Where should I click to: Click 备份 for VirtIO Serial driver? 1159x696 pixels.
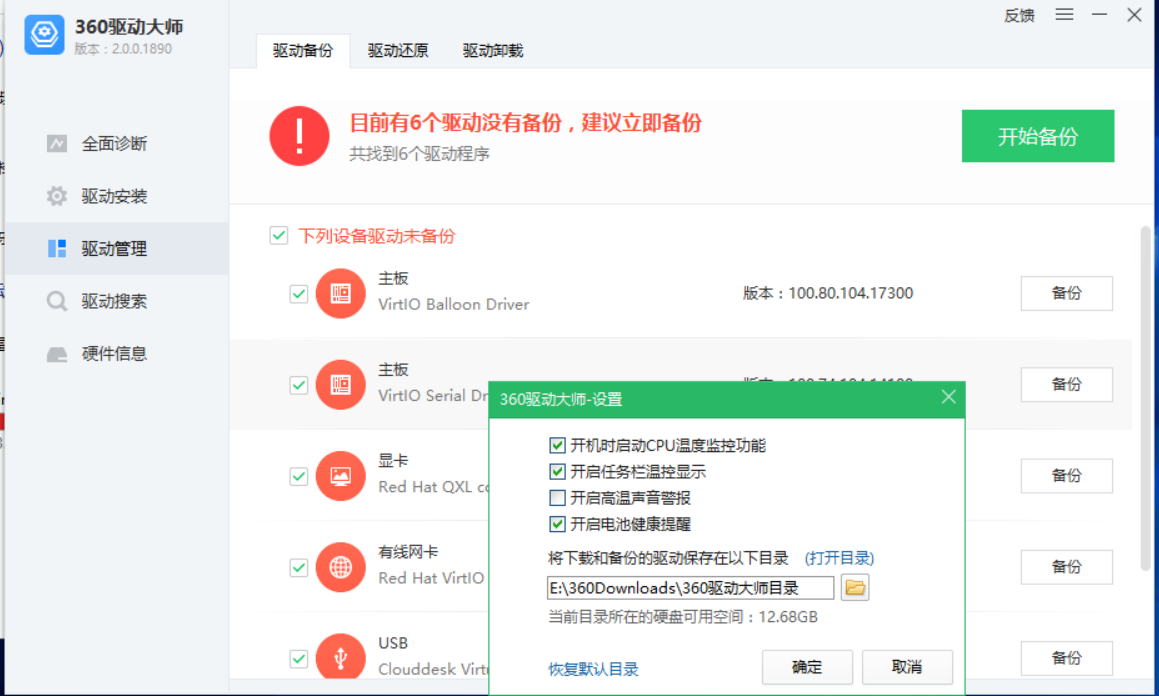1067,384
